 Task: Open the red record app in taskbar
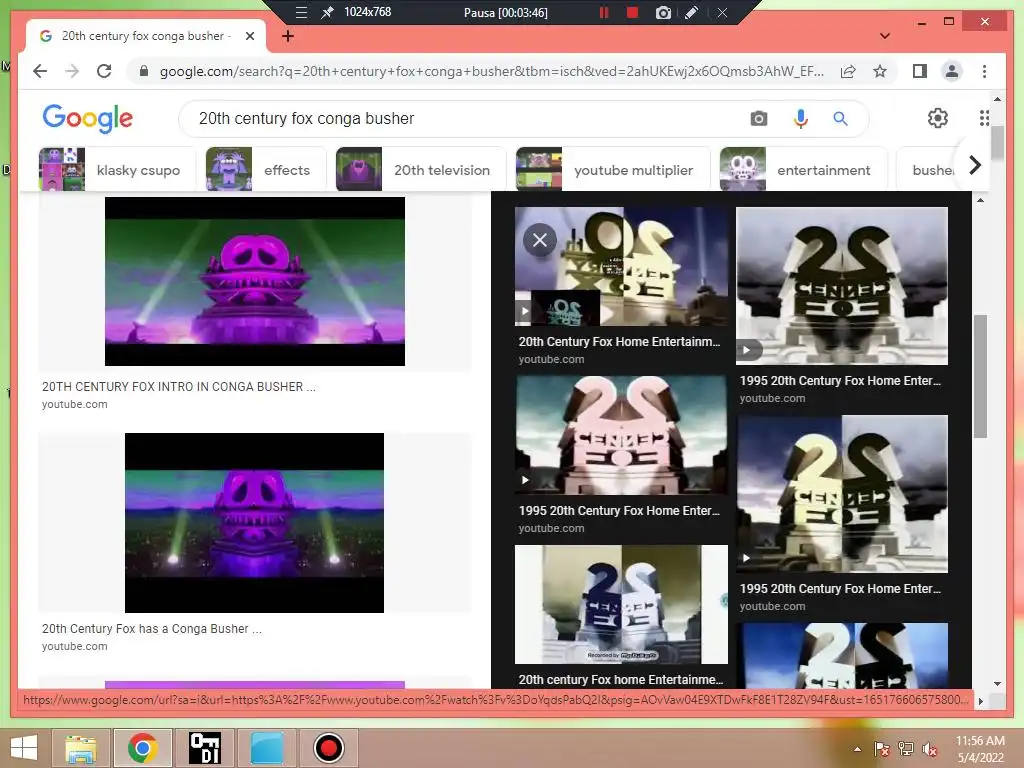(328, 748)
